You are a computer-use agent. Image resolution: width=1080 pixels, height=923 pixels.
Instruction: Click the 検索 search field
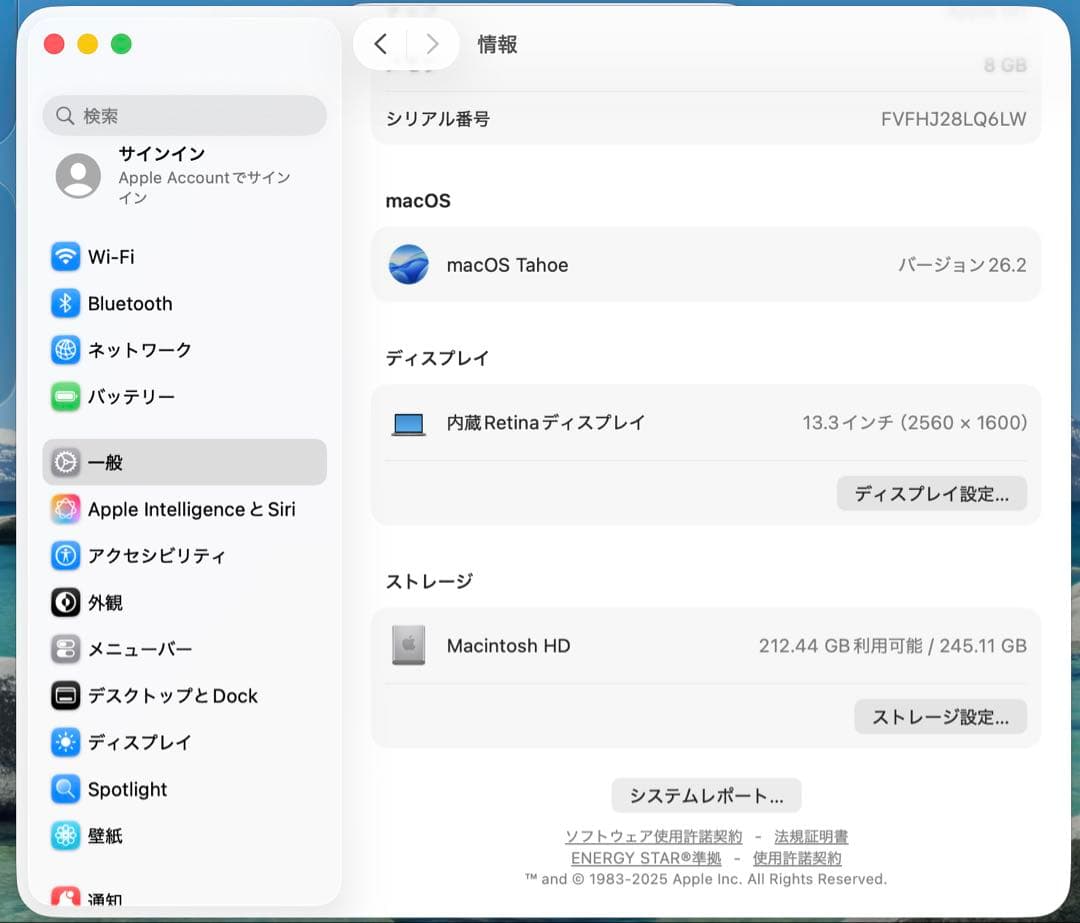184,115
